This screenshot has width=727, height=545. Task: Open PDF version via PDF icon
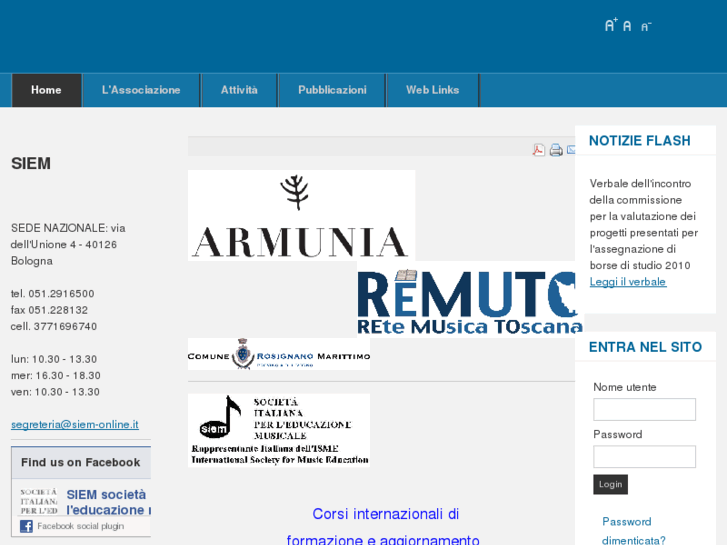538,150
